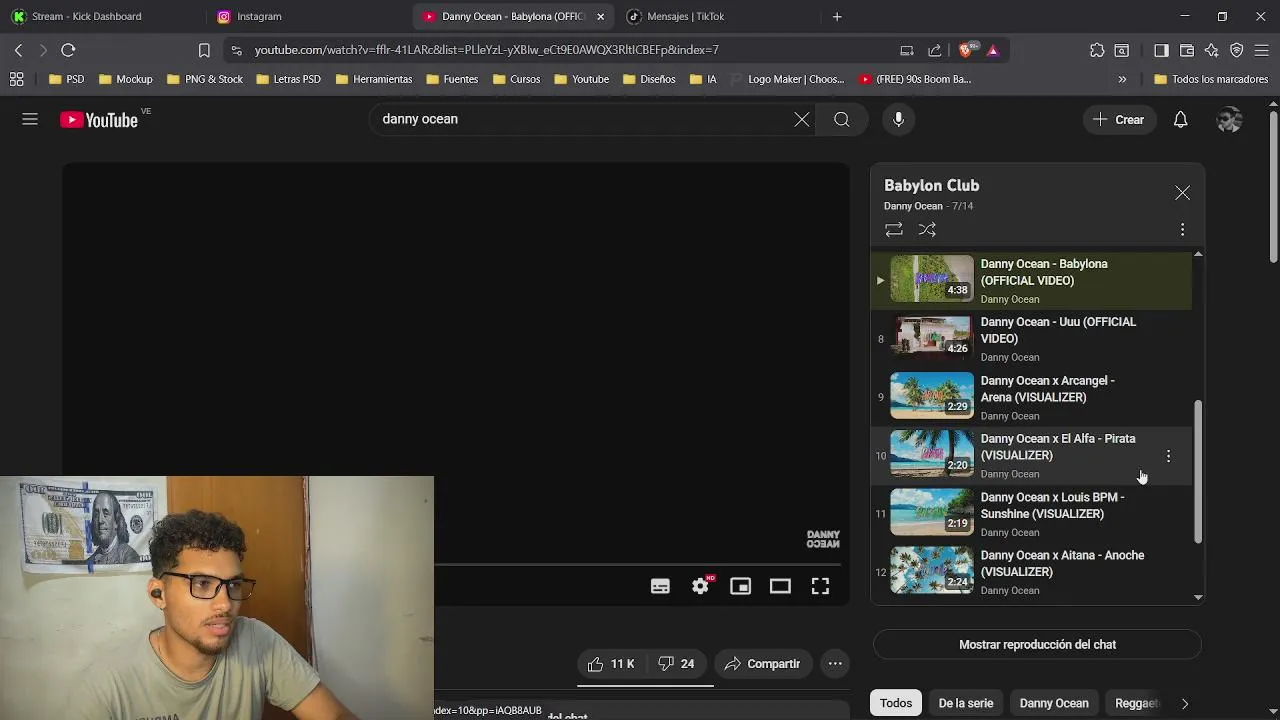This screenshot has height=720, width=1280.
Task: Reload the page
Action: (x=68, y=50)
